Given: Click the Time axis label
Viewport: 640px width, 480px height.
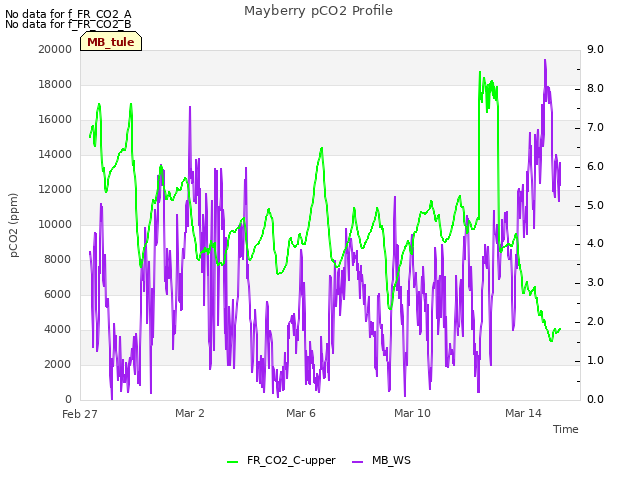Looking at the screenshot, I should [x=566, y=429].
